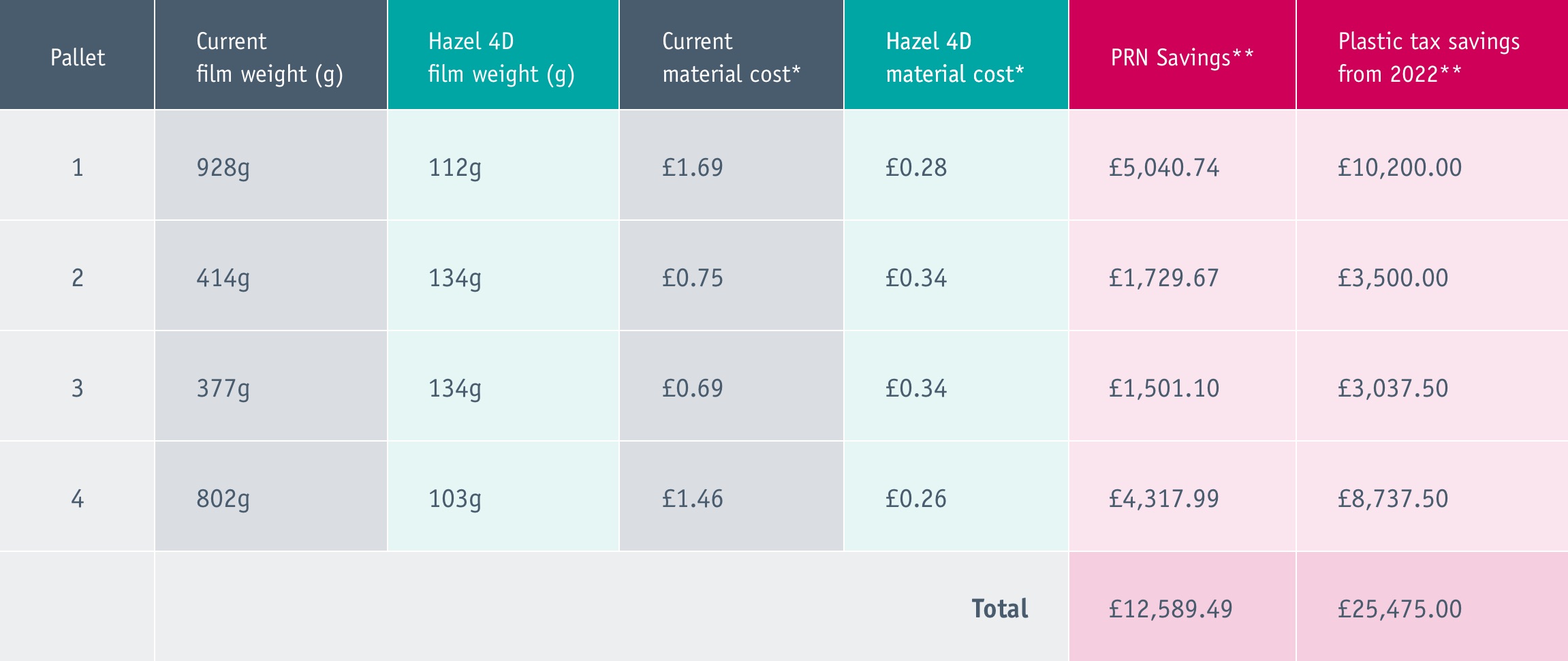
Task: Click the £5,040.74 PRN savings value
Action: pos(1164,168)
